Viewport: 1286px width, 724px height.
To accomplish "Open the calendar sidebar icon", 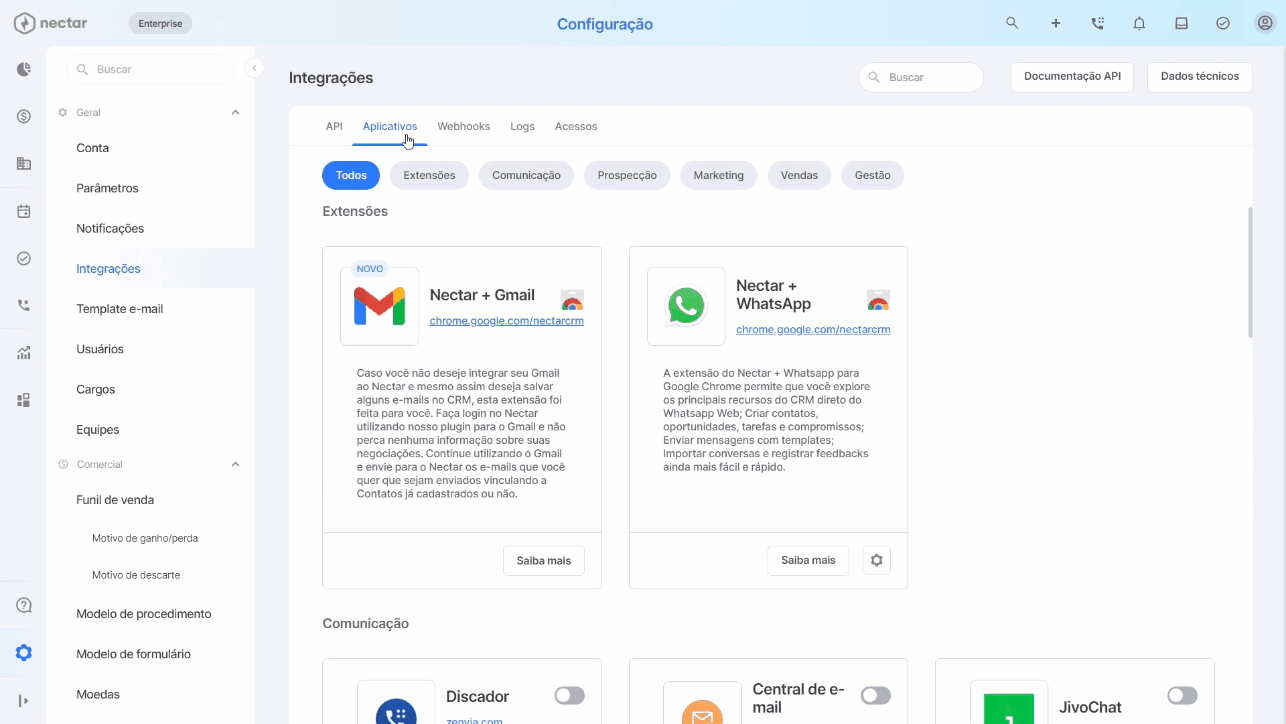I will pyautogui.click(x=24, y=211).
